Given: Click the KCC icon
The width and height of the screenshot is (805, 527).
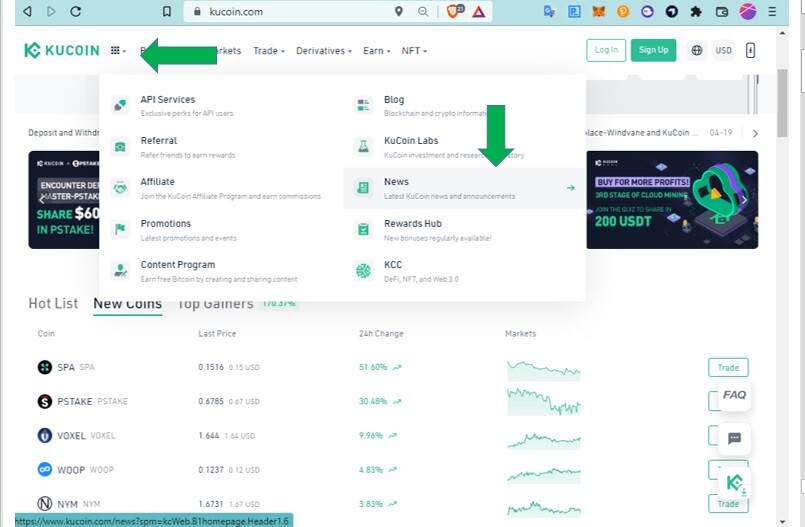Looking at the screenshot, I should pos(363,270).
